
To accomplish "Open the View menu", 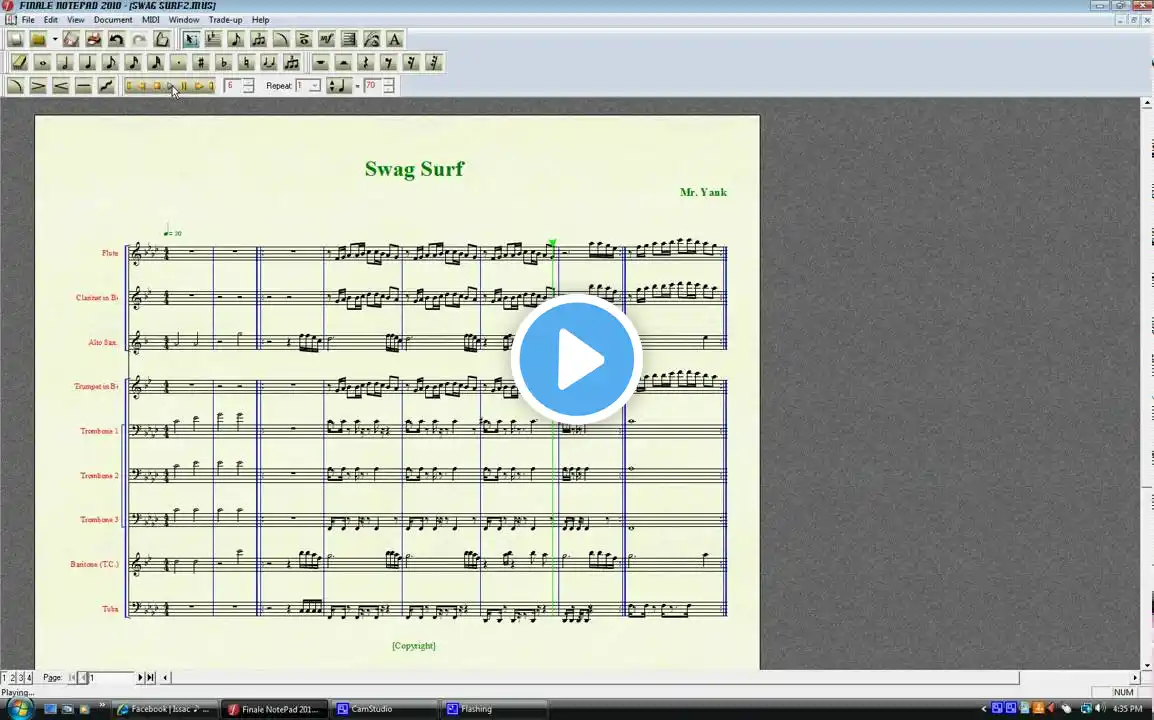I will 76,20.
